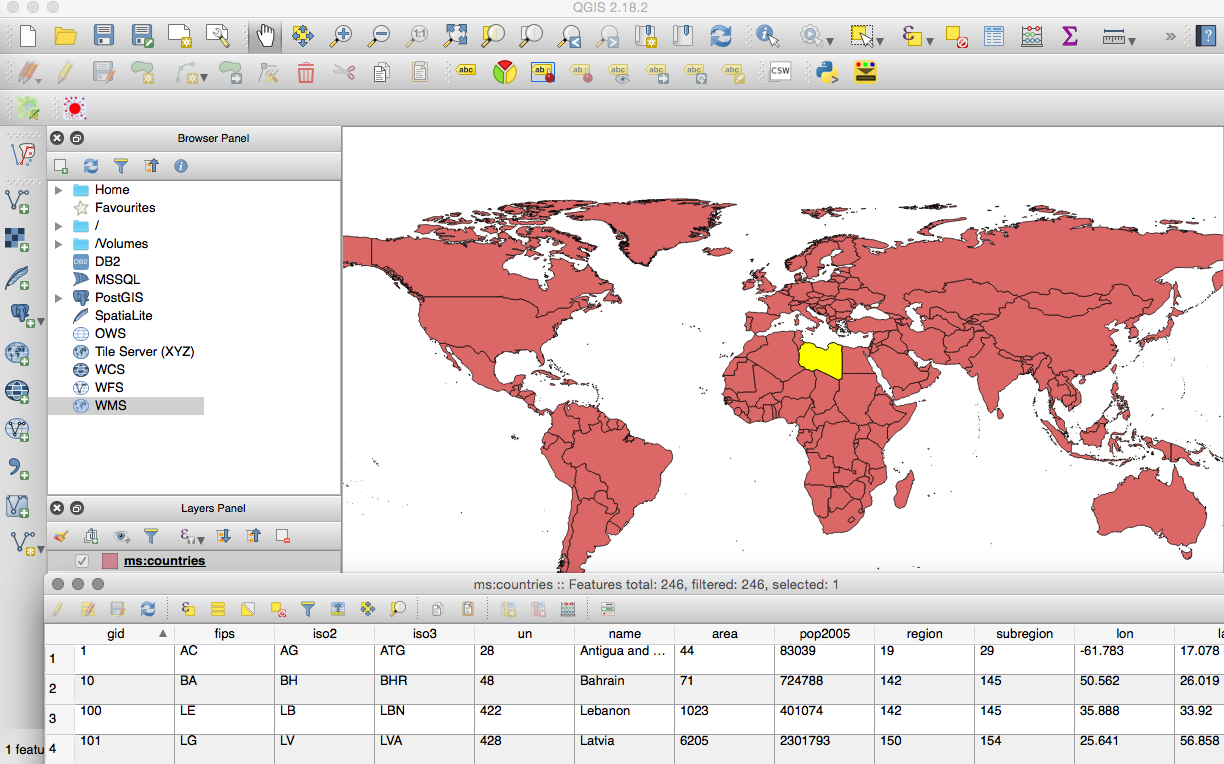Image resolution: width=1224 pixels, height=764 pixels.
Task: Open the Field Calculator in main toolbar
Action: point(1032,37)
